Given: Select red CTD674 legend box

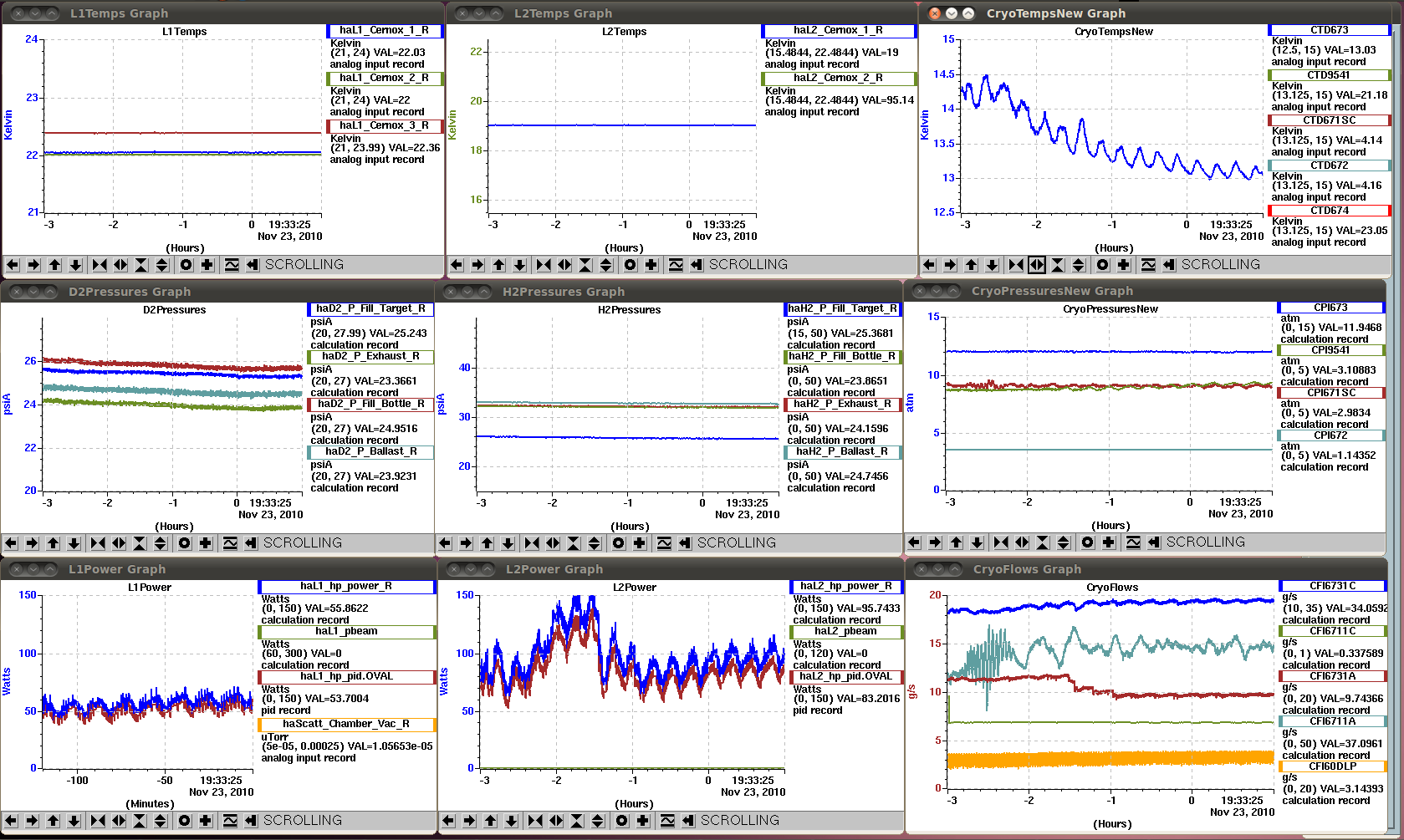Looking at the screenshot, I should point(1329,211).
